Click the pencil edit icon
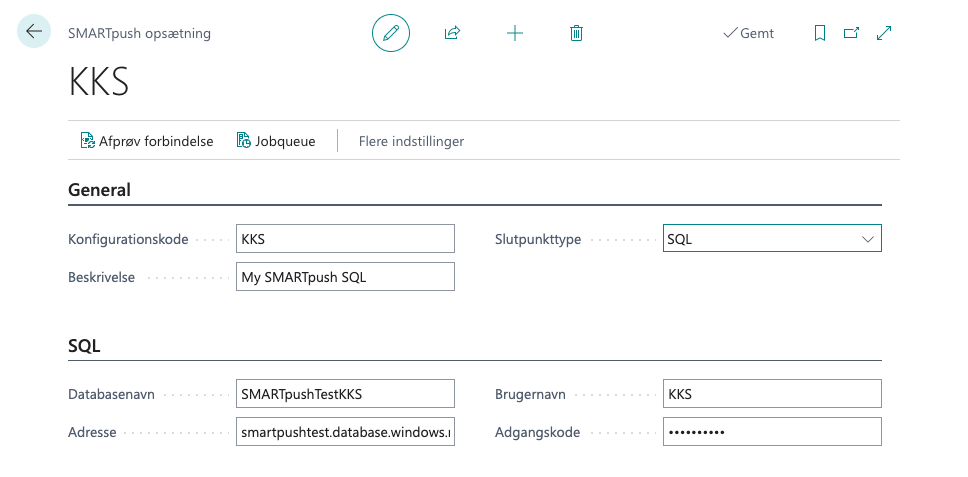The width and height of the screenshot is (968, 477). tap(391, 33)
